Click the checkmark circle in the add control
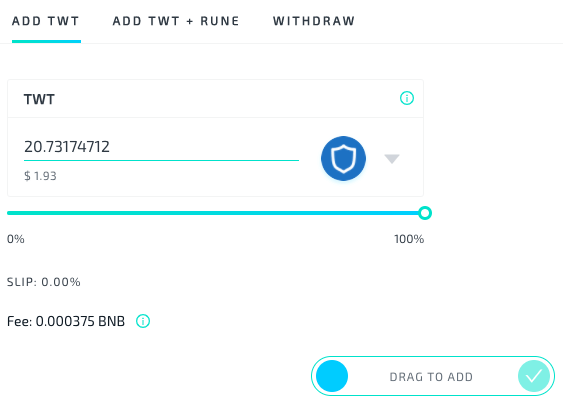 pos(534,376)
